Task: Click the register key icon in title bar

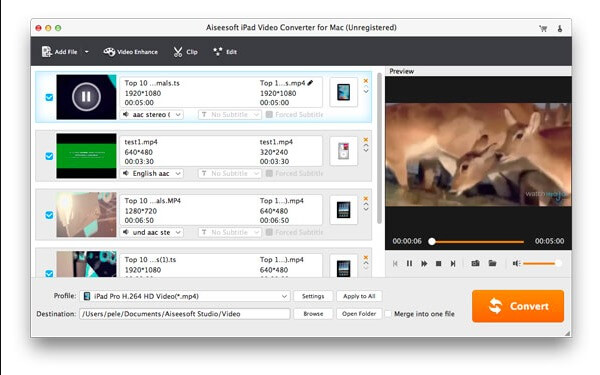Action: tap(559, 28)
